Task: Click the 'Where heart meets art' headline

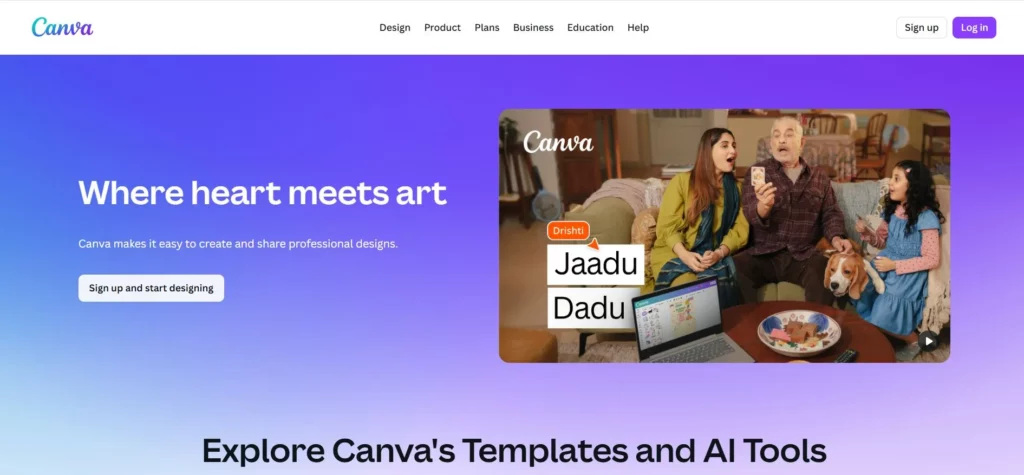Action: [263, 192]
